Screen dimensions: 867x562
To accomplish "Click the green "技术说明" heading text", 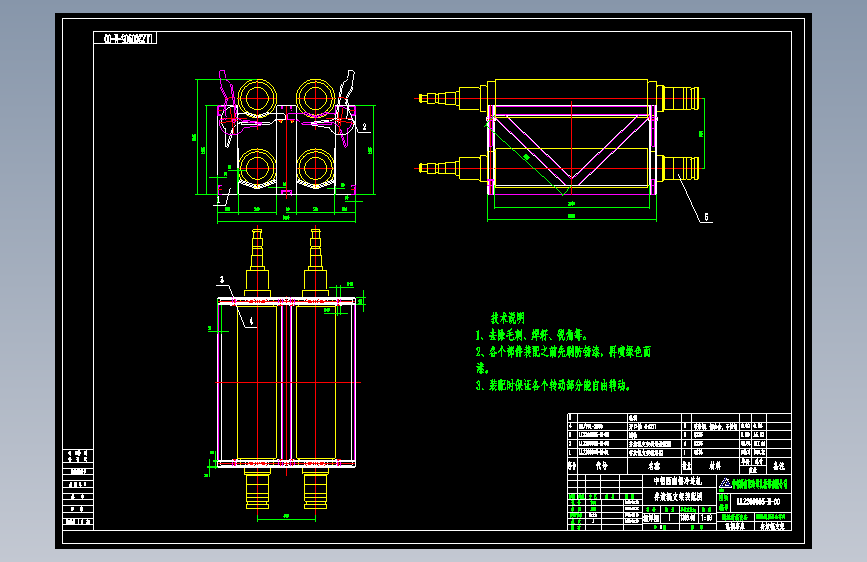I will coord(508,318).
